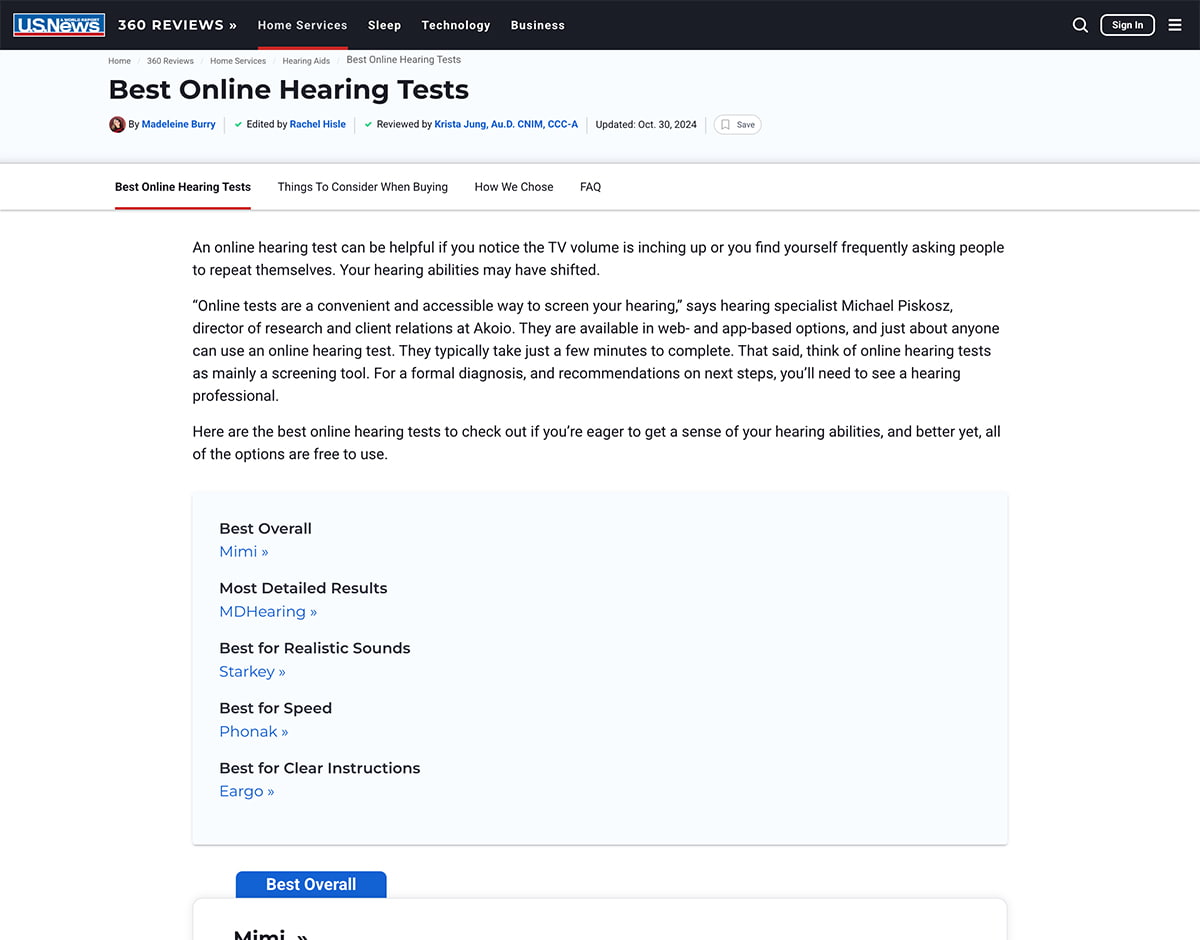Viewport: 1200px width, 940px height.
Task: Follow the Starkey » link
Action: tap(252, 672)
